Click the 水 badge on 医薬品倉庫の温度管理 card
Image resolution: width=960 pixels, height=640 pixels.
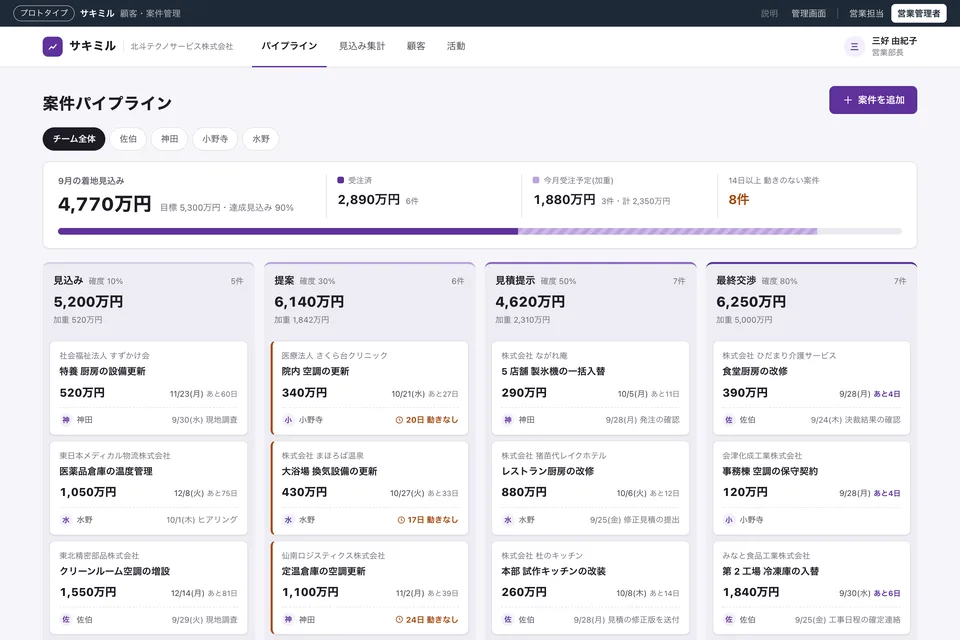[66, 520]
